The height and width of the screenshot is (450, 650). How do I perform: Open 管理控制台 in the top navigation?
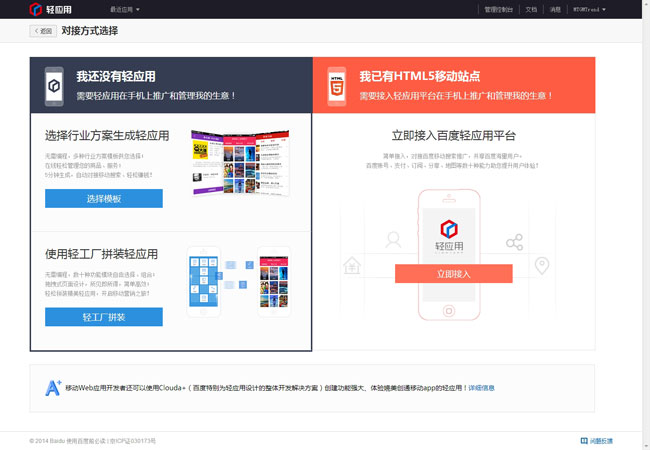(498, 9)
